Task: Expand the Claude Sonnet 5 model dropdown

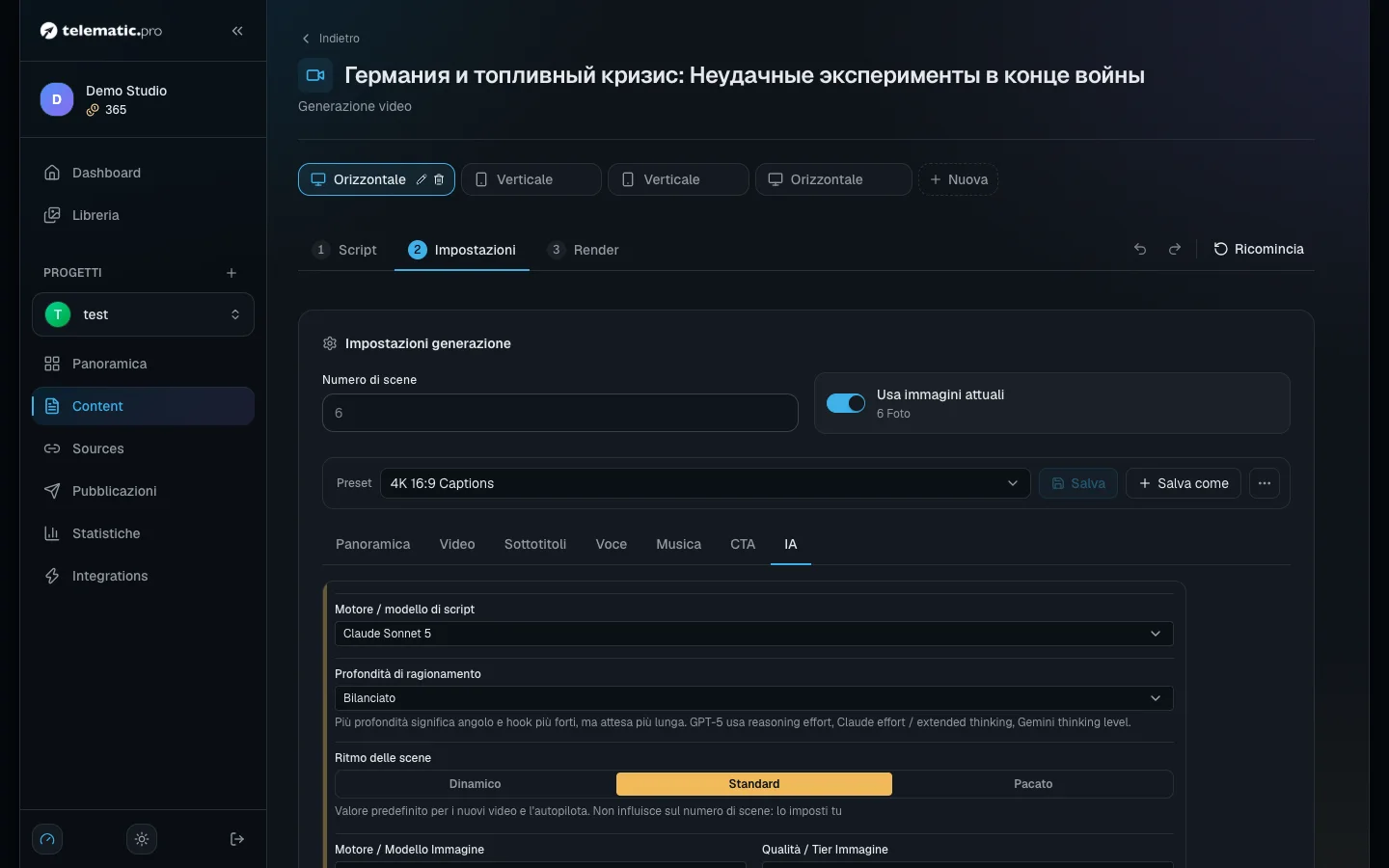Action: pyautogui.click(x=753, y=634)
